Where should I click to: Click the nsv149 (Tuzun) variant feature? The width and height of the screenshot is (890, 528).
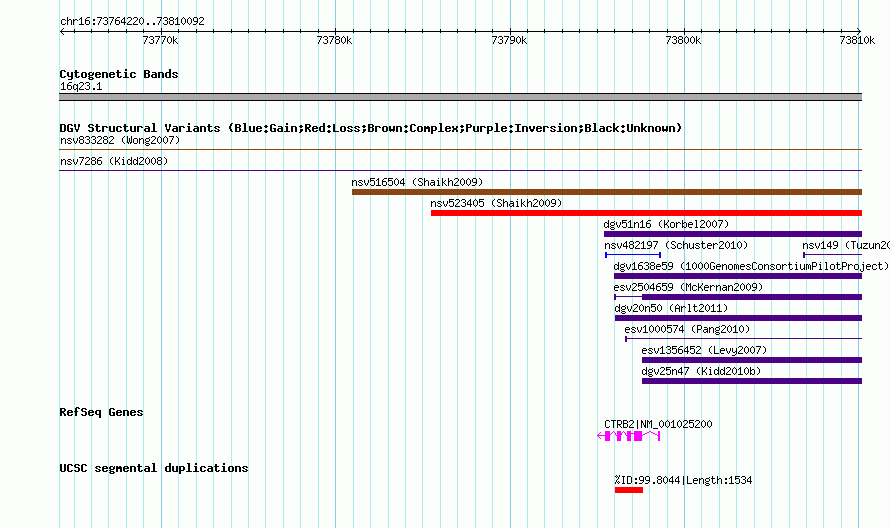click(x=833, y=255)
